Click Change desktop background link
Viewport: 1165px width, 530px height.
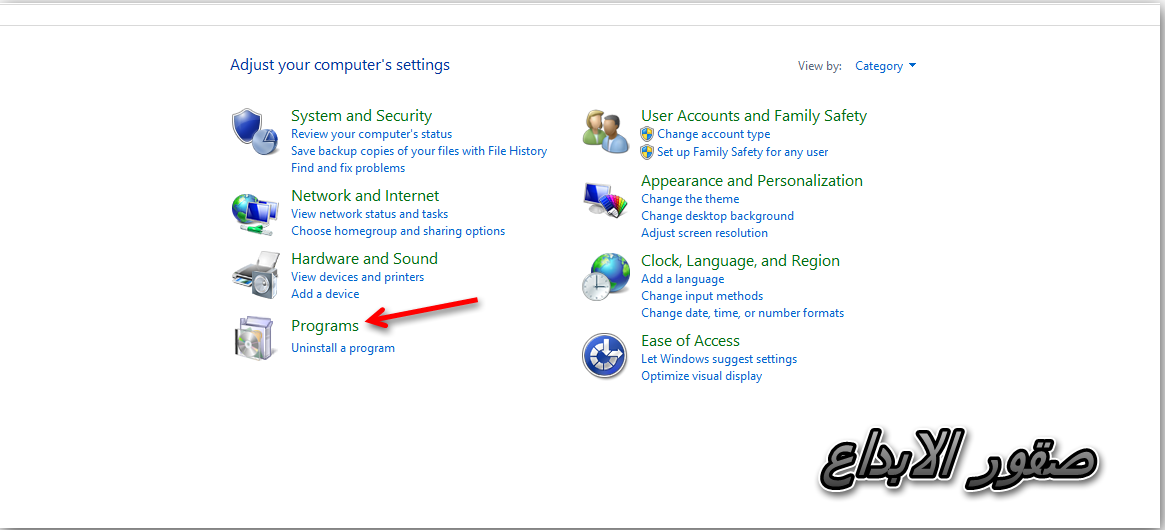coord(717,216)
